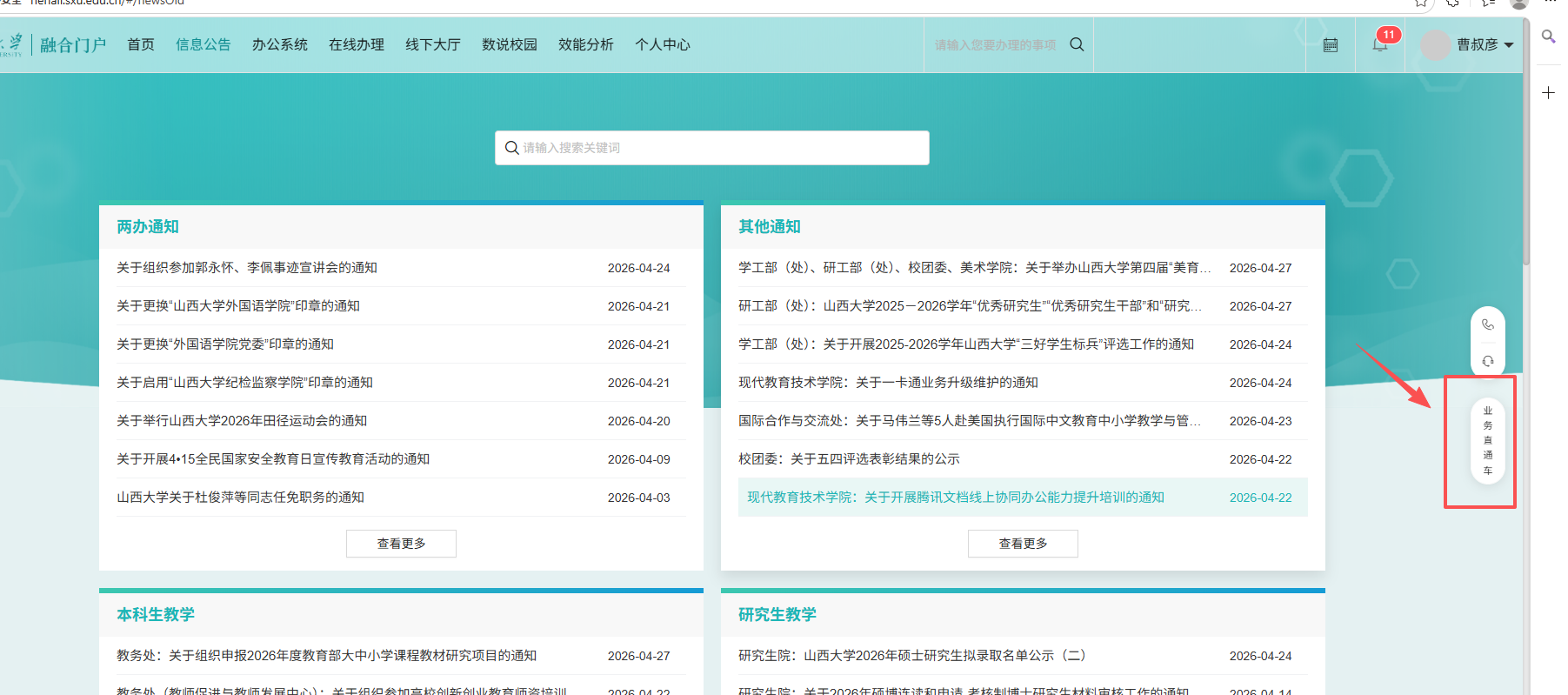
Task: Go to 首页 menu
Action: [x=141, y=44]
